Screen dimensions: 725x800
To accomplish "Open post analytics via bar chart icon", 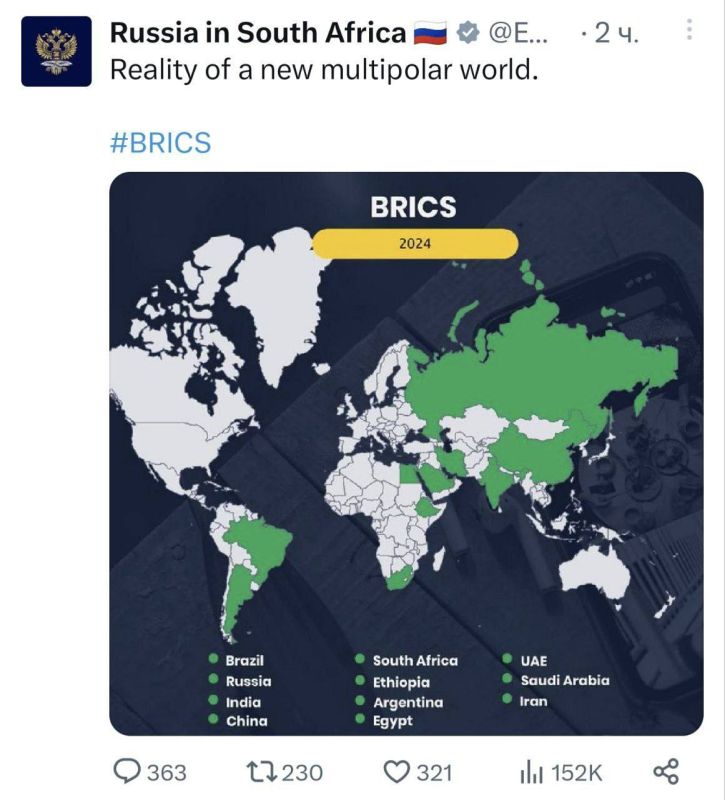I will 533,771.
